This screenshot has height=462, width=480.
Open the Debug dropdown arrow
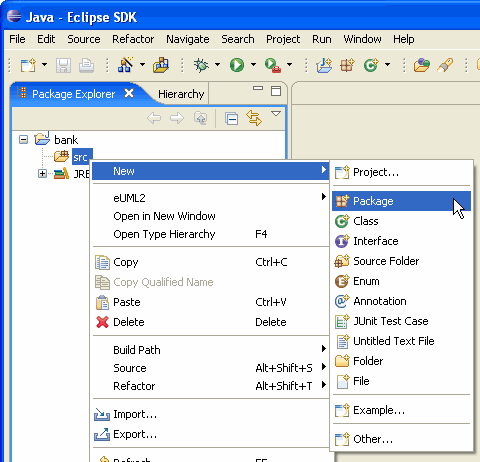point(217,64)
